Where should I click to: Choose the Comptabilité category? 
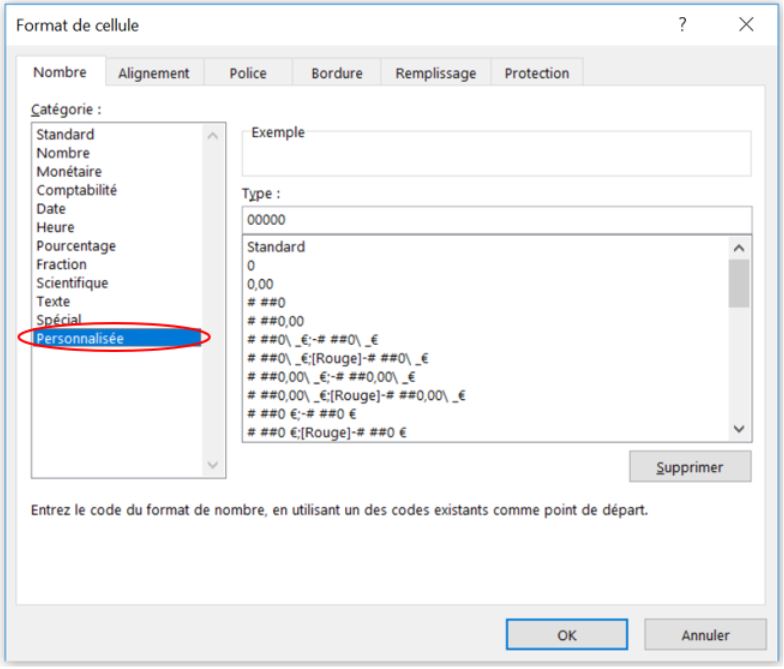(76, 190)
